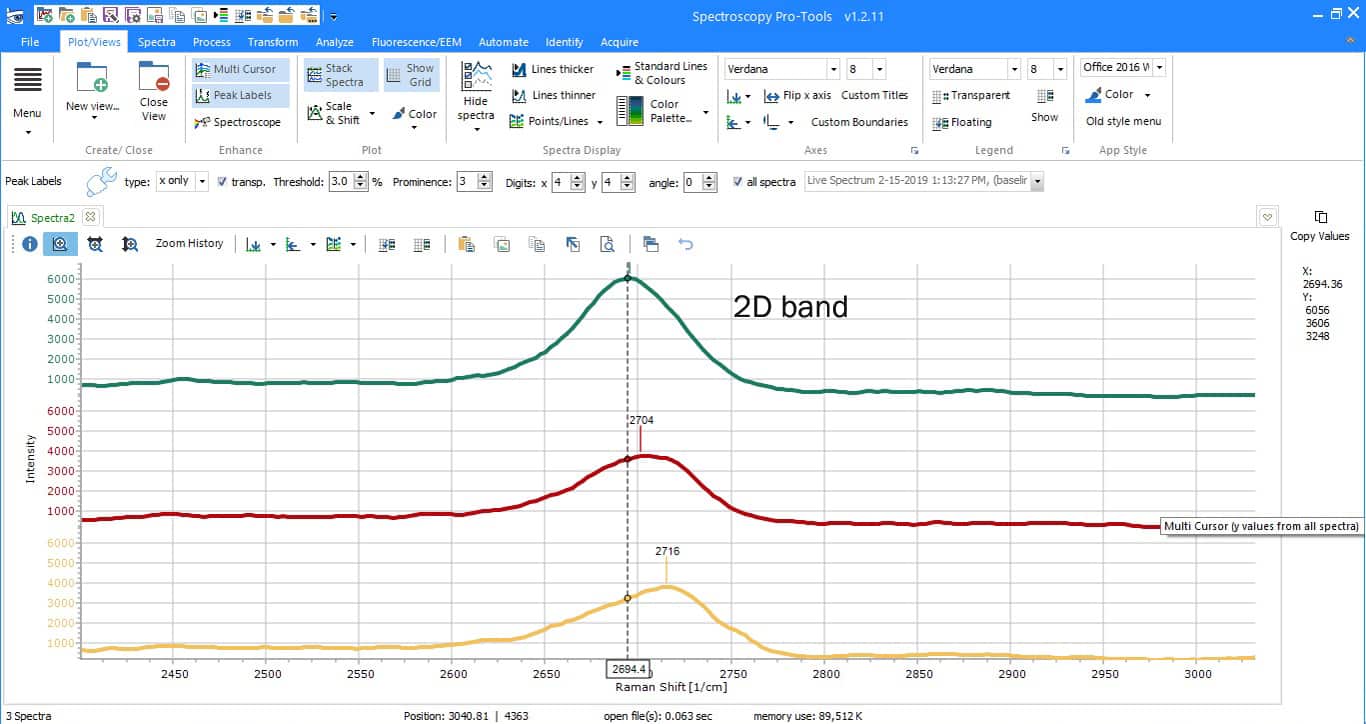The height and width of the screenshot is (724, 1366).
Task: Open the File menu
Action: coord(30,42)
